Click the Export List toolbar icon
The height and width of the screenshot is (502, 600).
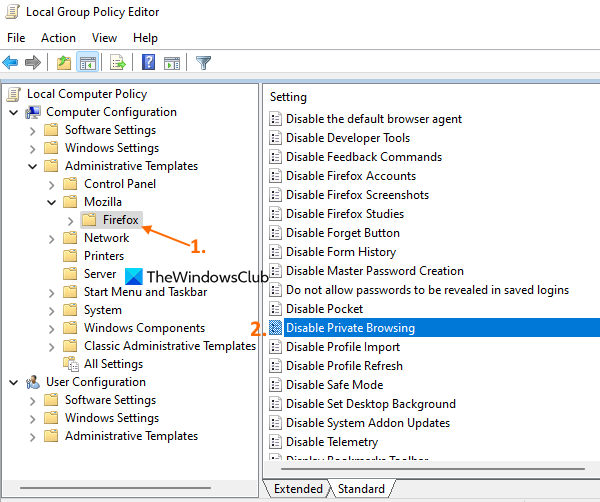pos(117,62)
